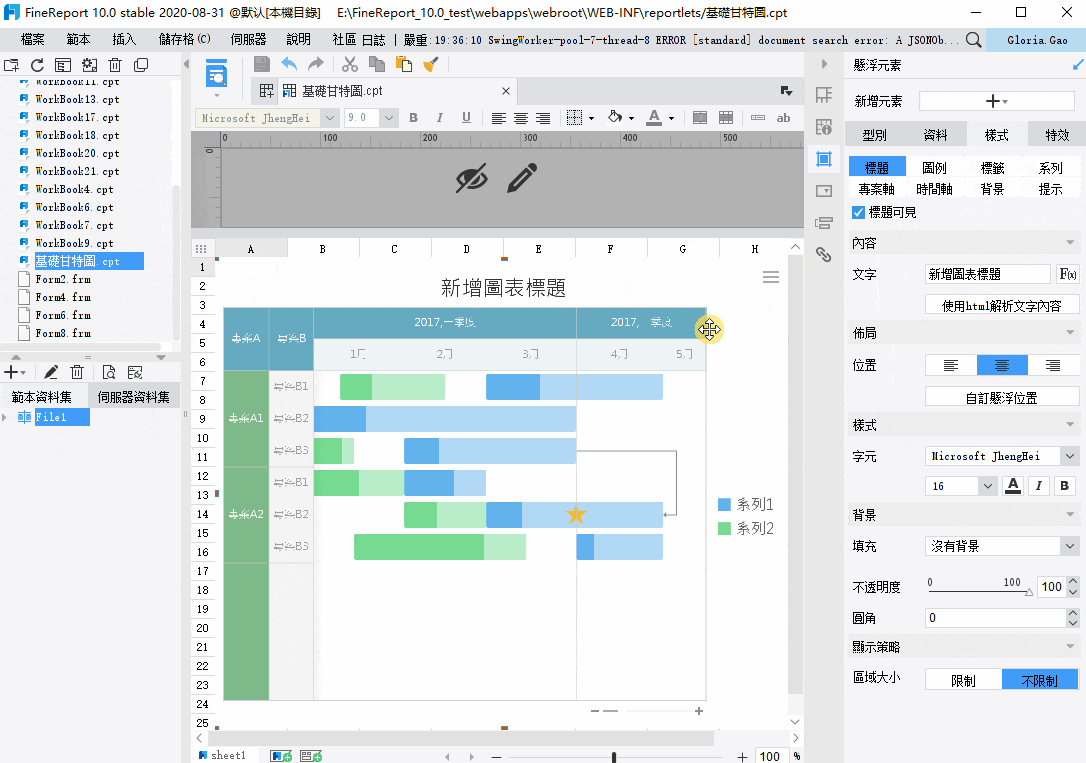Viewport: 1086px width, 763px height.
Task: Open the hyperlink chain panel icon
Action: (x=824, y=254)
